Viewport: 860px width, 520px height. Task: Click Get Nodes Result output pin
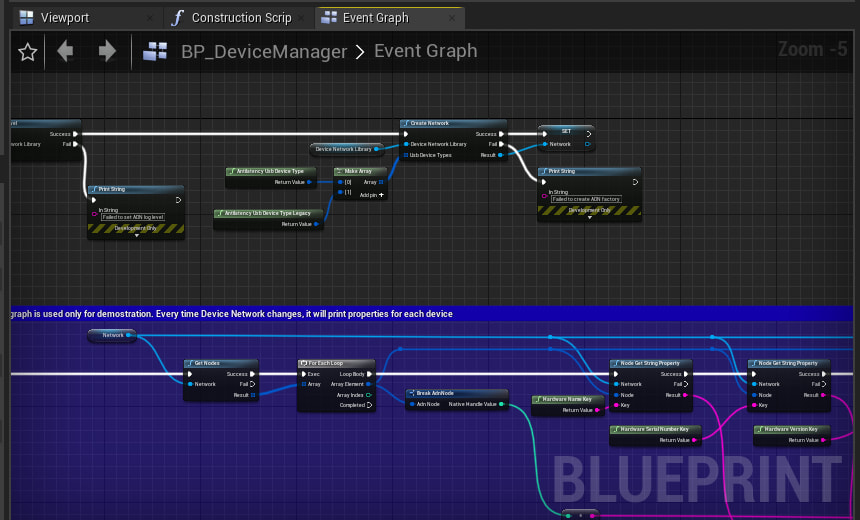pyautogui.click(x=253, y=395)
